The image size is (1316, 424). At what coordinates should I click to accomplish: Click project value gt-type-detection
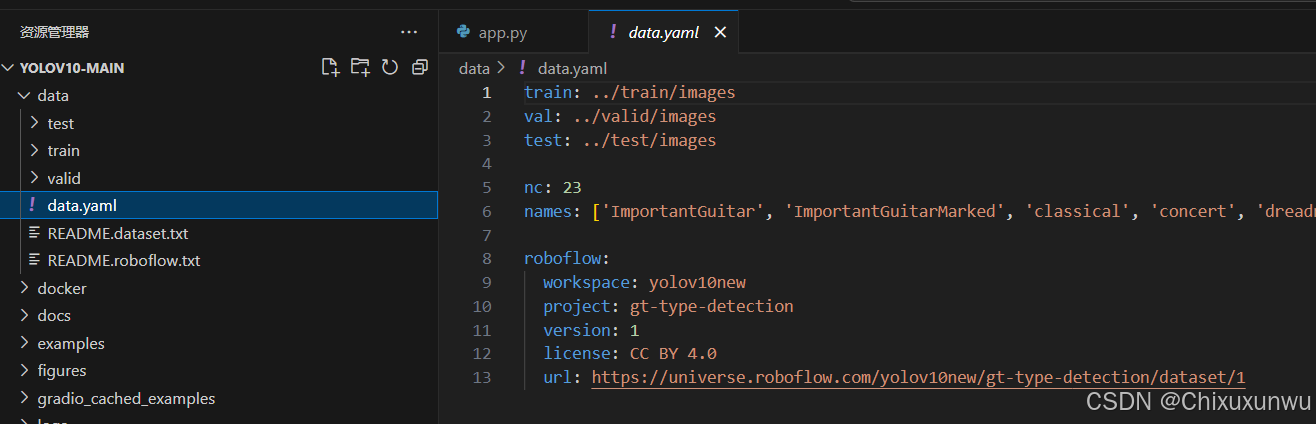click(x=711, y=306)
